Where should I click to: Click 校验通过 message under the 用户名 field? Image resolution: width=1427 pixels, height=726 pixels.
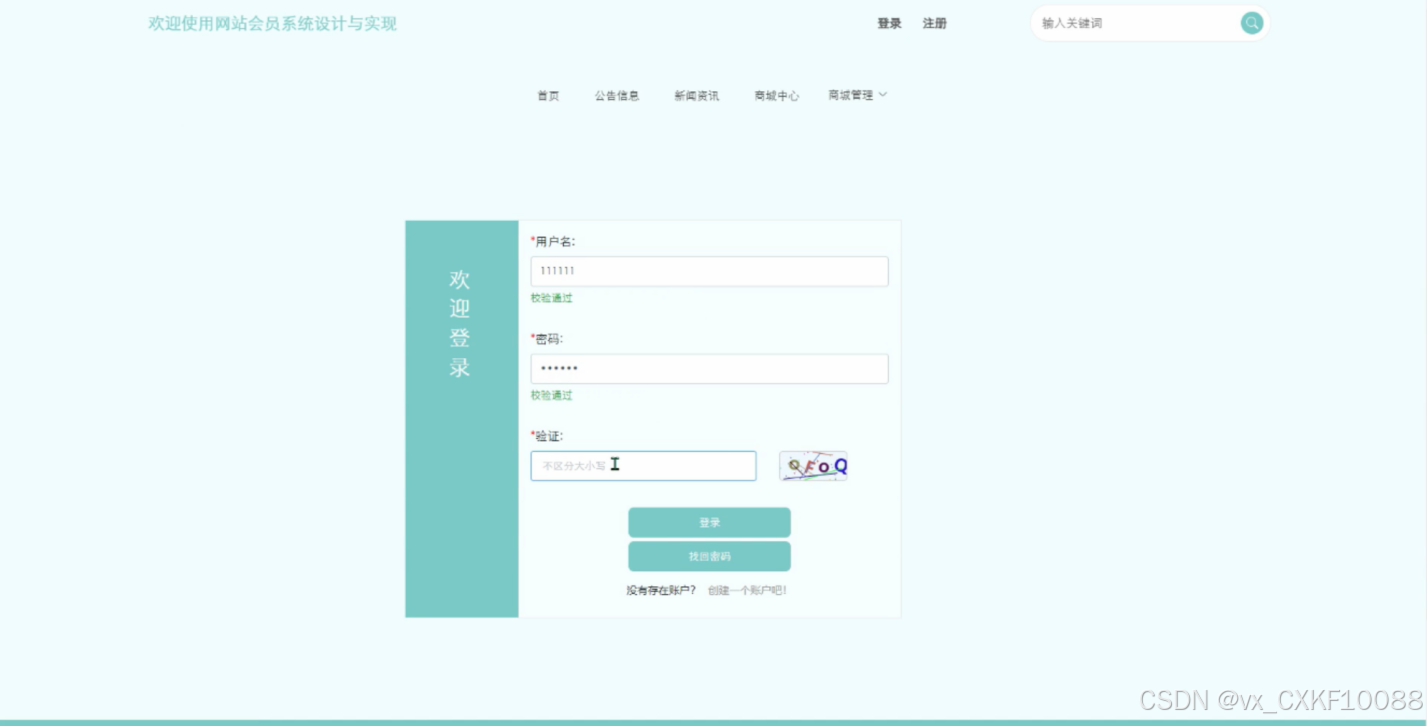coord(552,298)
